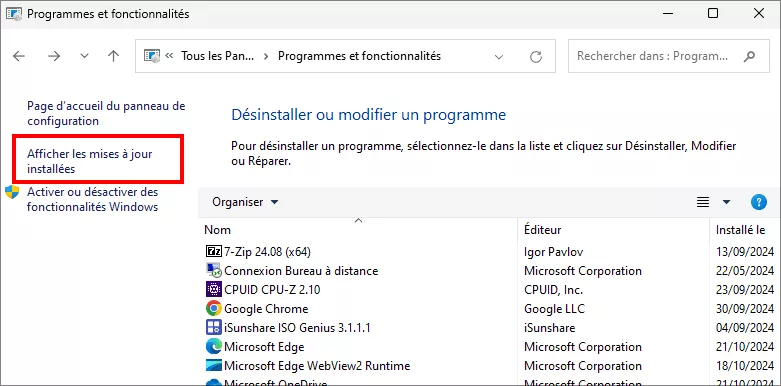Click the Forward navigation arrow
Screen dimensions: 781x386
pyautogui.click(x=54, y=56)
